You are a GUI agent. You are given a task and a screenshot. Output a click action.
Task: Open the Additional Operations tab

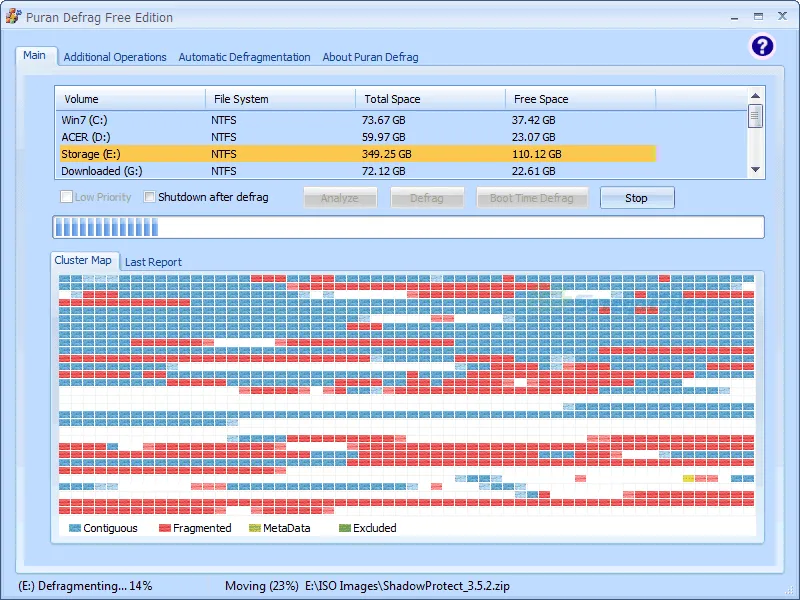115,57
